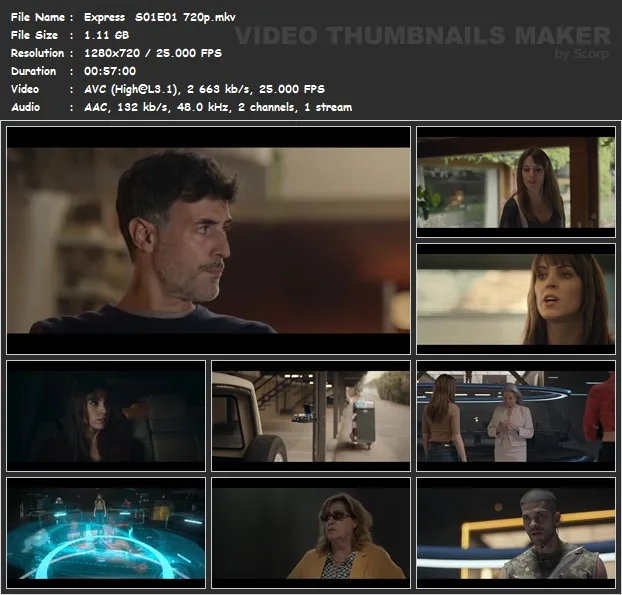
Task: Click the file name text 'Express S01E01 720p.mkv'
Action: [x=159, y=17]
